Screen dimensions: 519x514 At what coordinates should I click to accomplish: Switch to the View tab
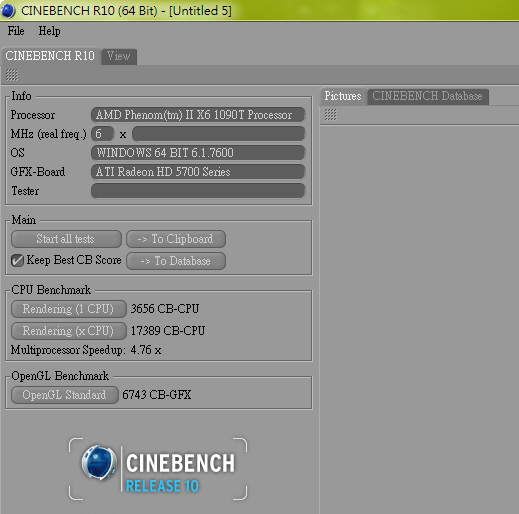pyautogui.click(x=119, y=56)
